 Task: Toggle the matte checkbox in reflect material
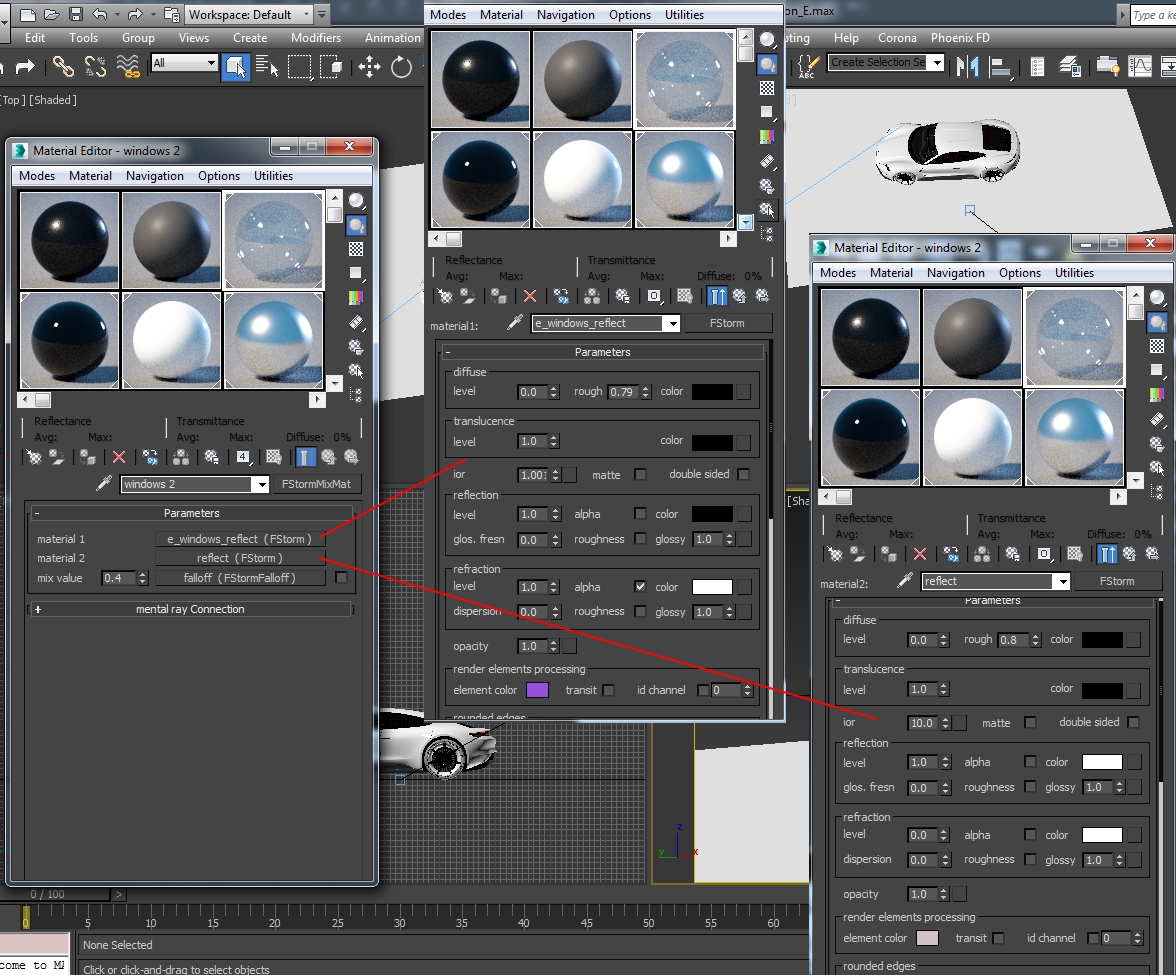coord(1030,722)
